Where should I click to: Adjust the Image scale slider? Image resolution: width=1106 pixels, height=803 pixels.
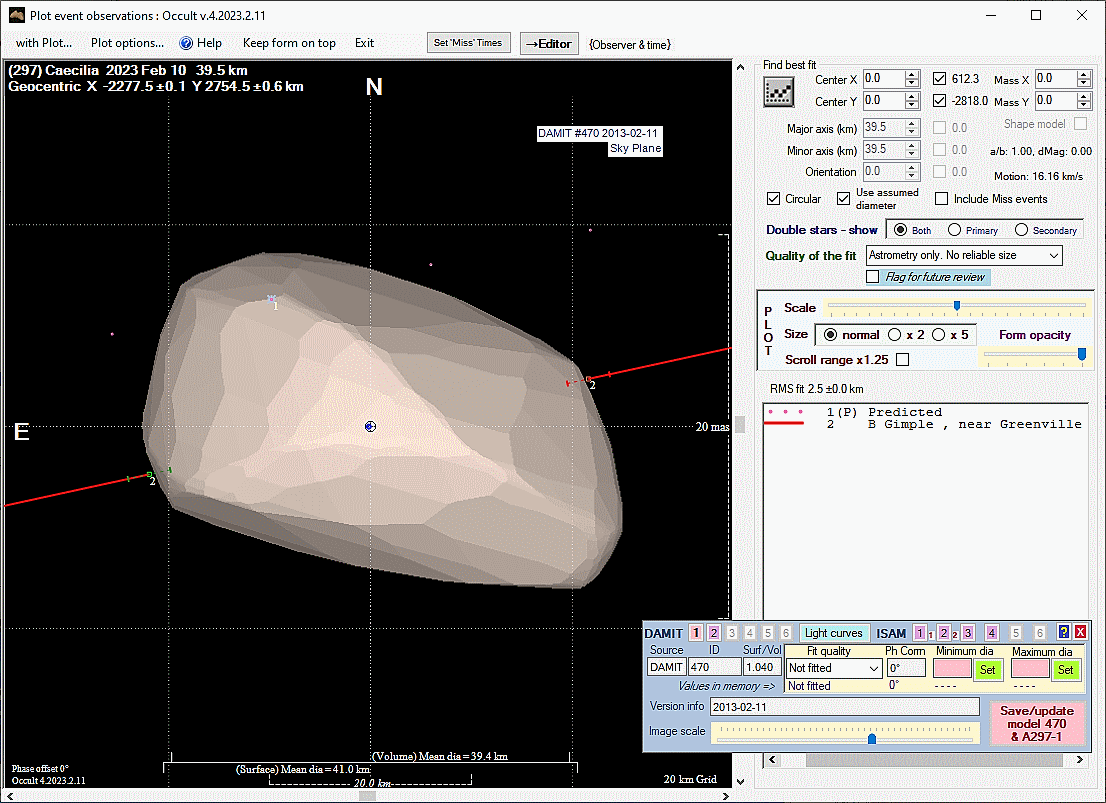click(872, 738)
